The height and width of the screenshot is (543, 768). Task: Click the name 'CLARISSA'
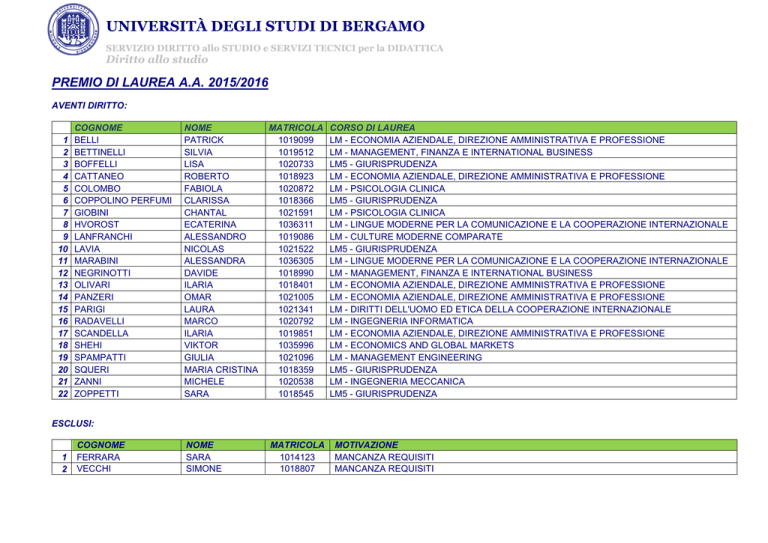click(206, 200)
